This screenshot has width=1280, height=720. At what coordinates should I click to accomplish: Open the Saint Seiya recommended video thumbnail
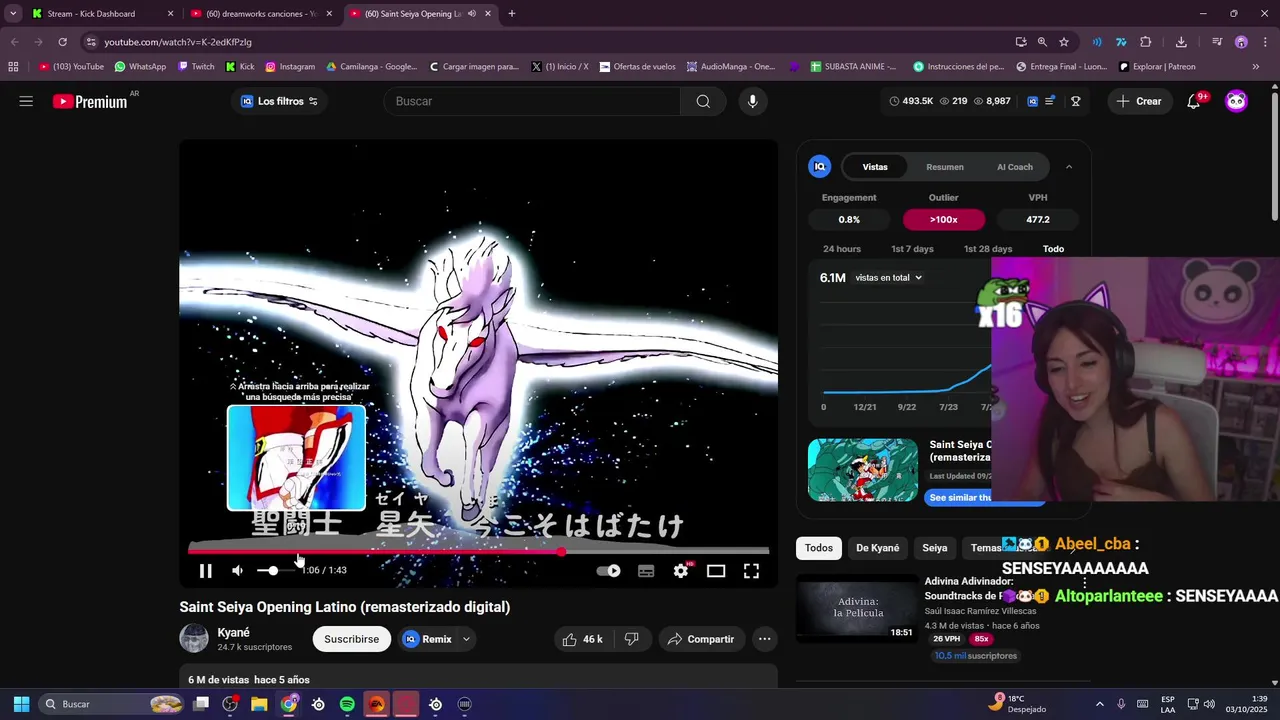863,470
